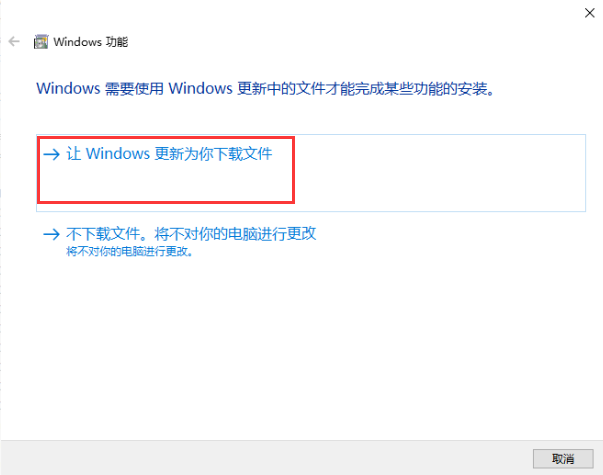Close the Windows 功能 dialog with X

point(589,13)
